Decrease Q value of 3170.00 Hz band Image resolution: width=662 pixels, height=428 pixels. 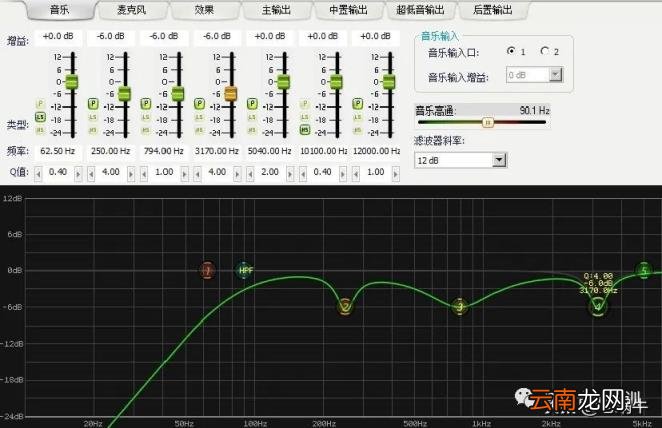coord(197,173)
